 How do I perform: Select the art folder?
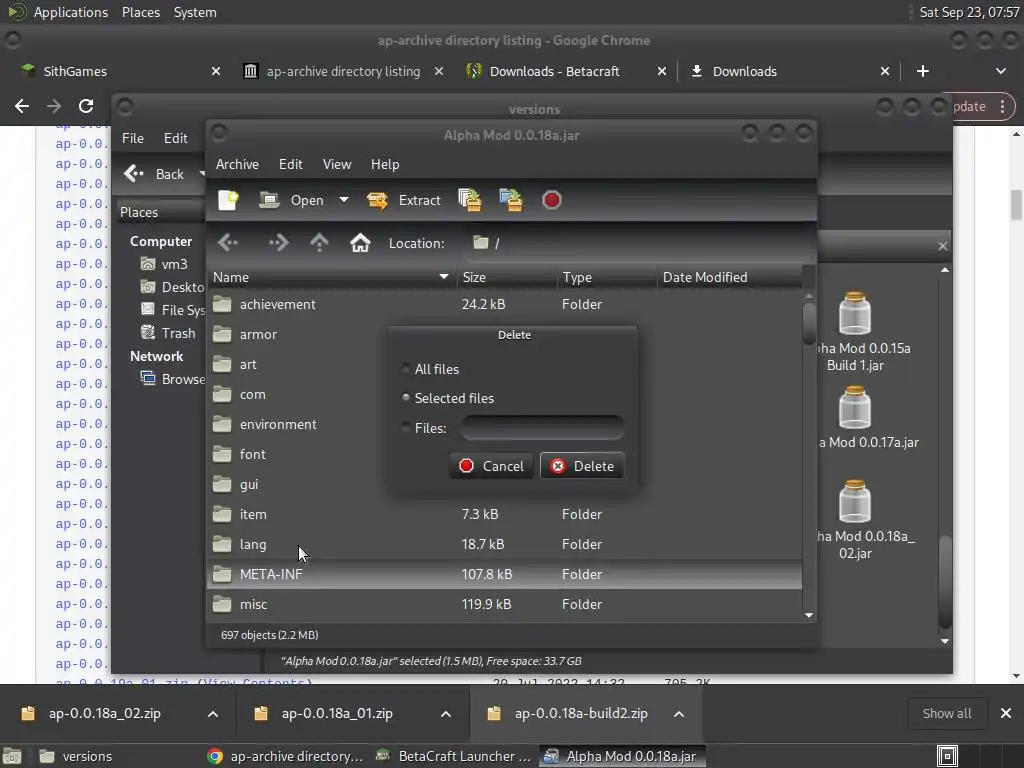(x=248, y=364)
